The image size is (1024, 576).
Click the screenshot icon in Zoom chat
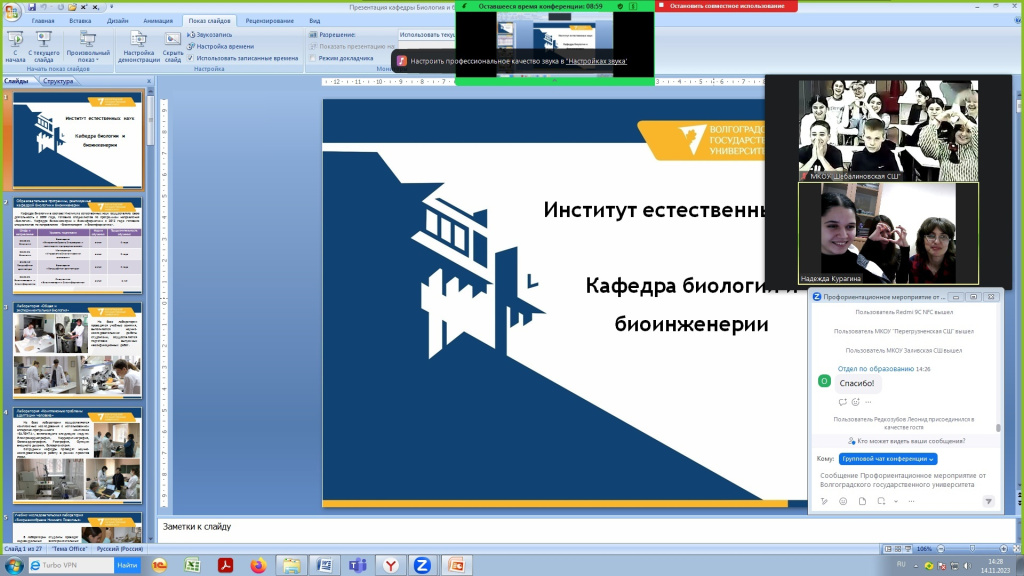click(881, 502)
